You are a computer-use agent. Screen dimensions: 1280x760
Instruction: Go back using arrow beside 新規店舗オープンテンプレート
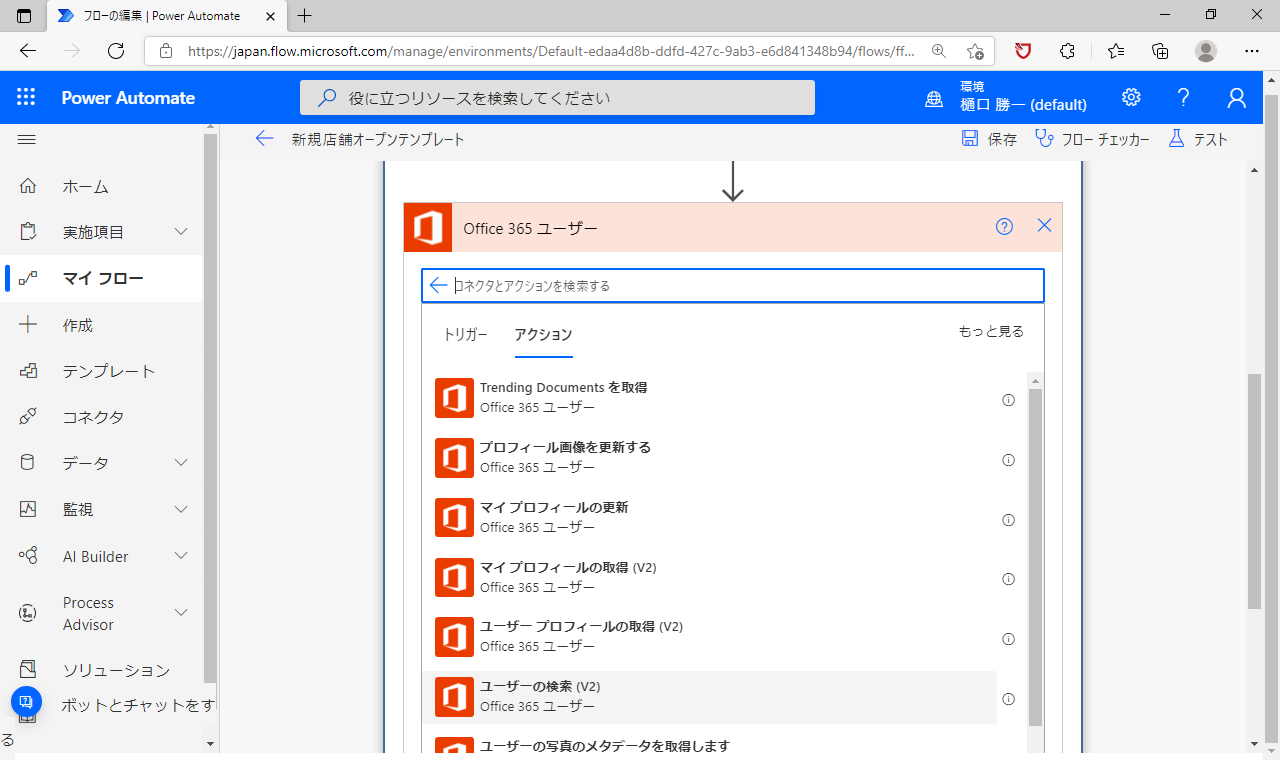coord(264,139)
